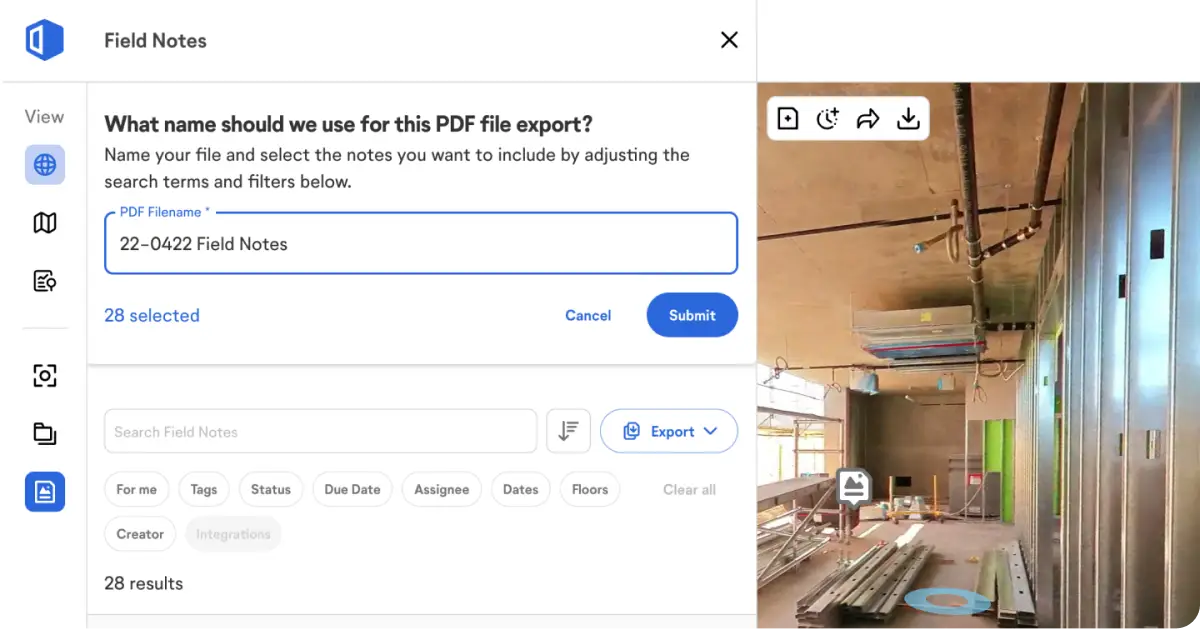Open the stacked folders sidebar icon
The width and height of the screenshot is (1200, 629).
(x=45, y=434)
